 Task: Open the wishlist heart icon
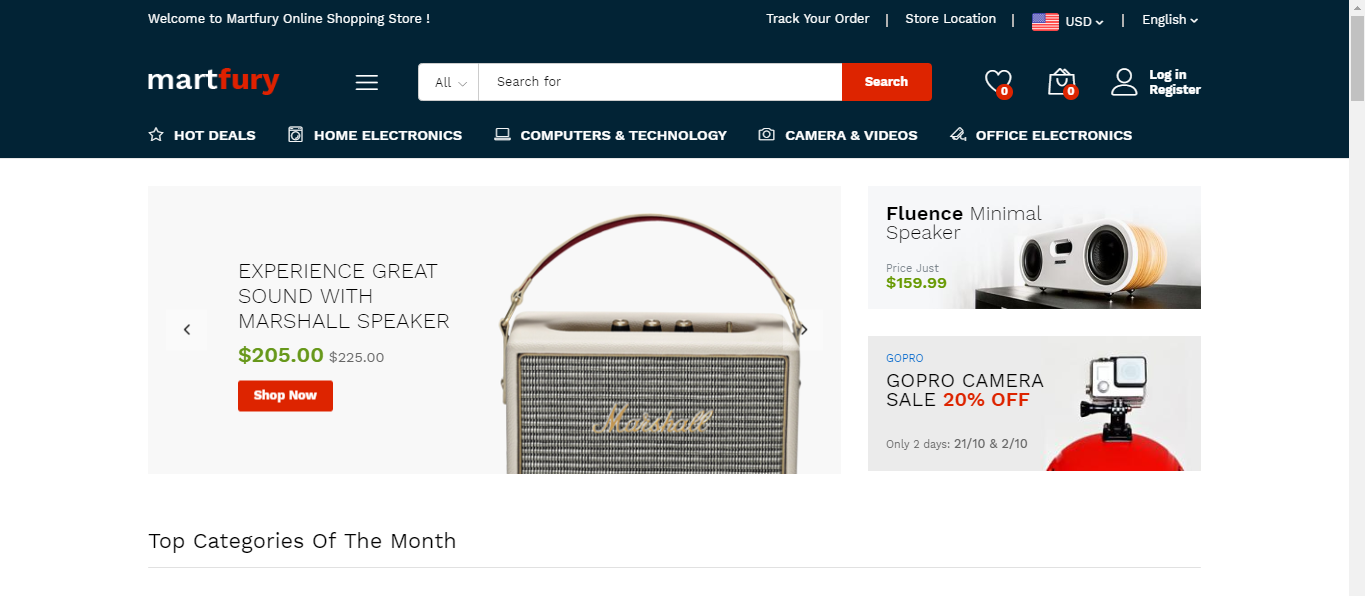point(997,80)
